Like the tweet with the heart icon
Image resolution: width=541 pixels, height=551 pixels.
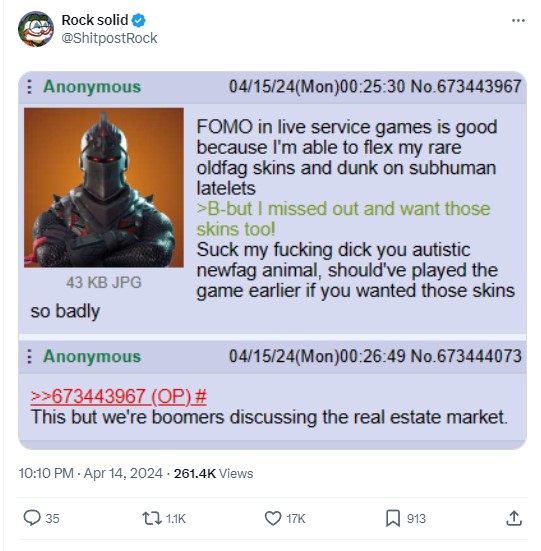click(x=273, y=518)
